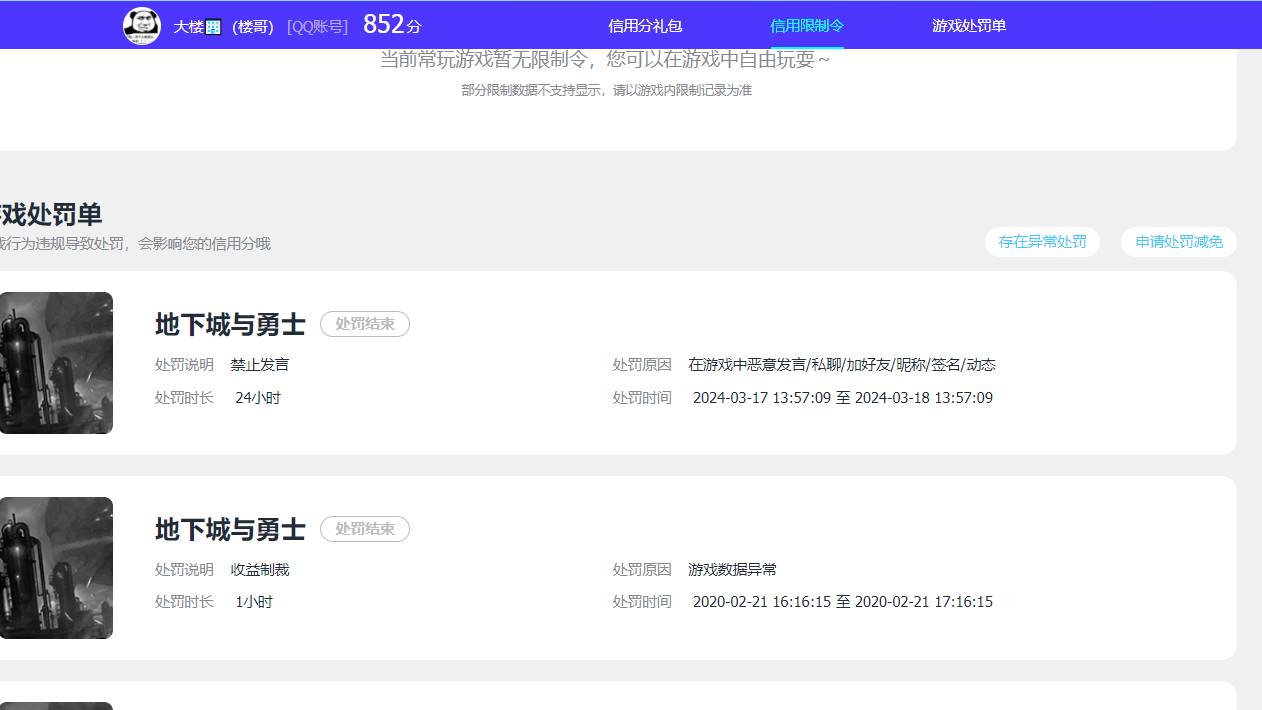Click the duration value 1小时
Screen dimensions: 1262x710
click(x=254, y=602)
